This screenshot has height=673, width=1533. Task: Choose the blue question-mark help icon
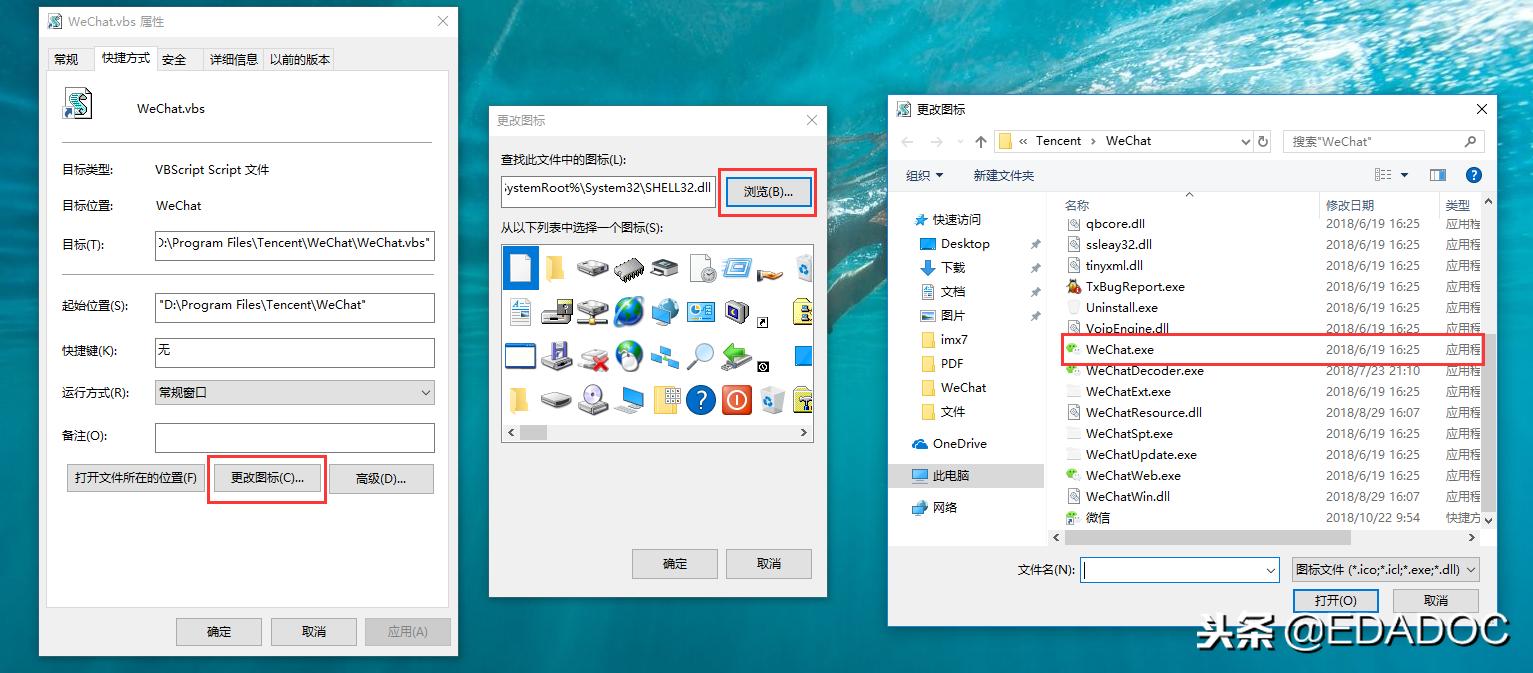(x=701, y=399)
